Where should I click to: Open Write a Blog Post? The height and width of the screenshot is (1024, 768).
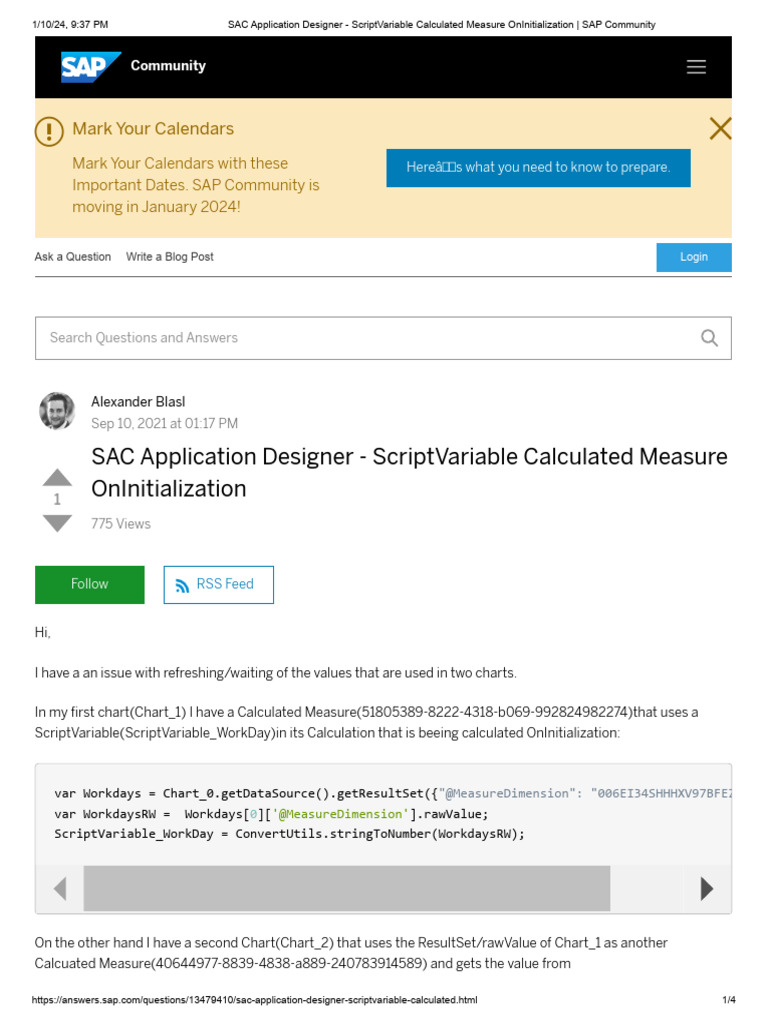pyautogui.click(x=170, y=257)
